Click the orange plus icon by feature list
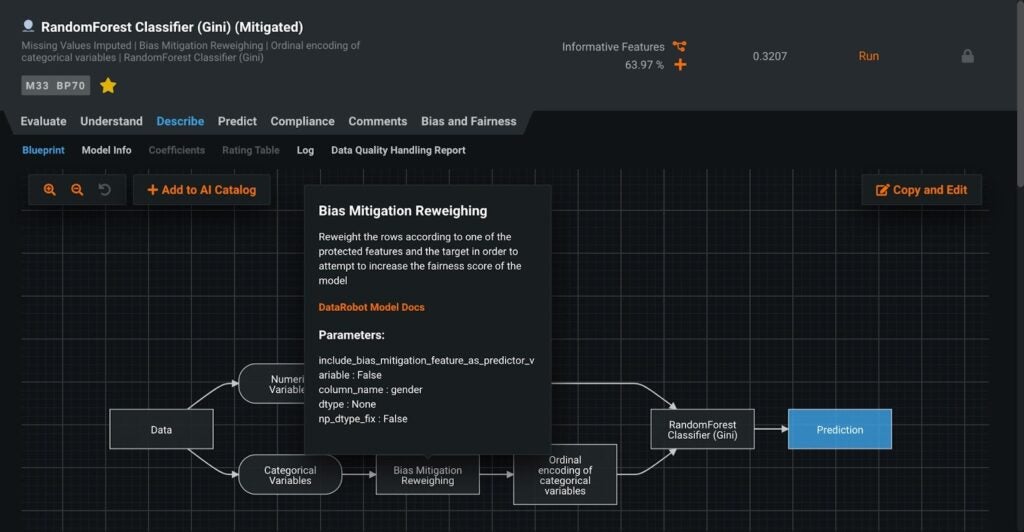Screen dimensions: 1024x532 [x=680, y=65]
